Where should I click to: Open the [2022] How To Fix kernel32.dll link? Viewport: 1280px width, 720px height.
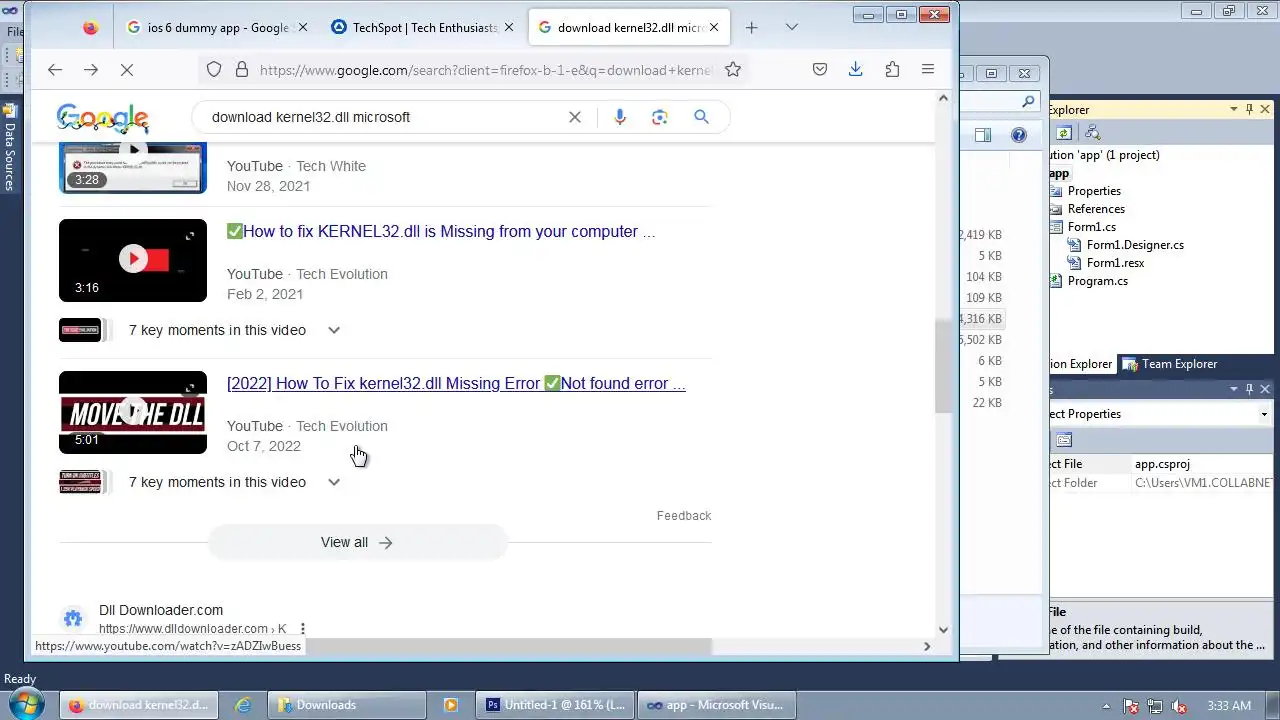(x=456, y=383)
